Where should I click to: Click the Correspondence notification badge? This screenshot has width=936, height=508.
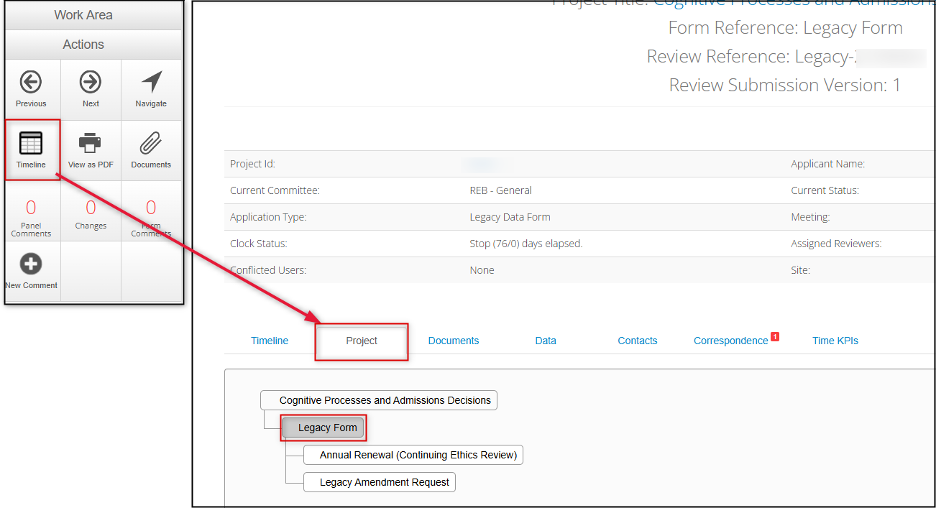pyautogui.click(x=775, y=337)
